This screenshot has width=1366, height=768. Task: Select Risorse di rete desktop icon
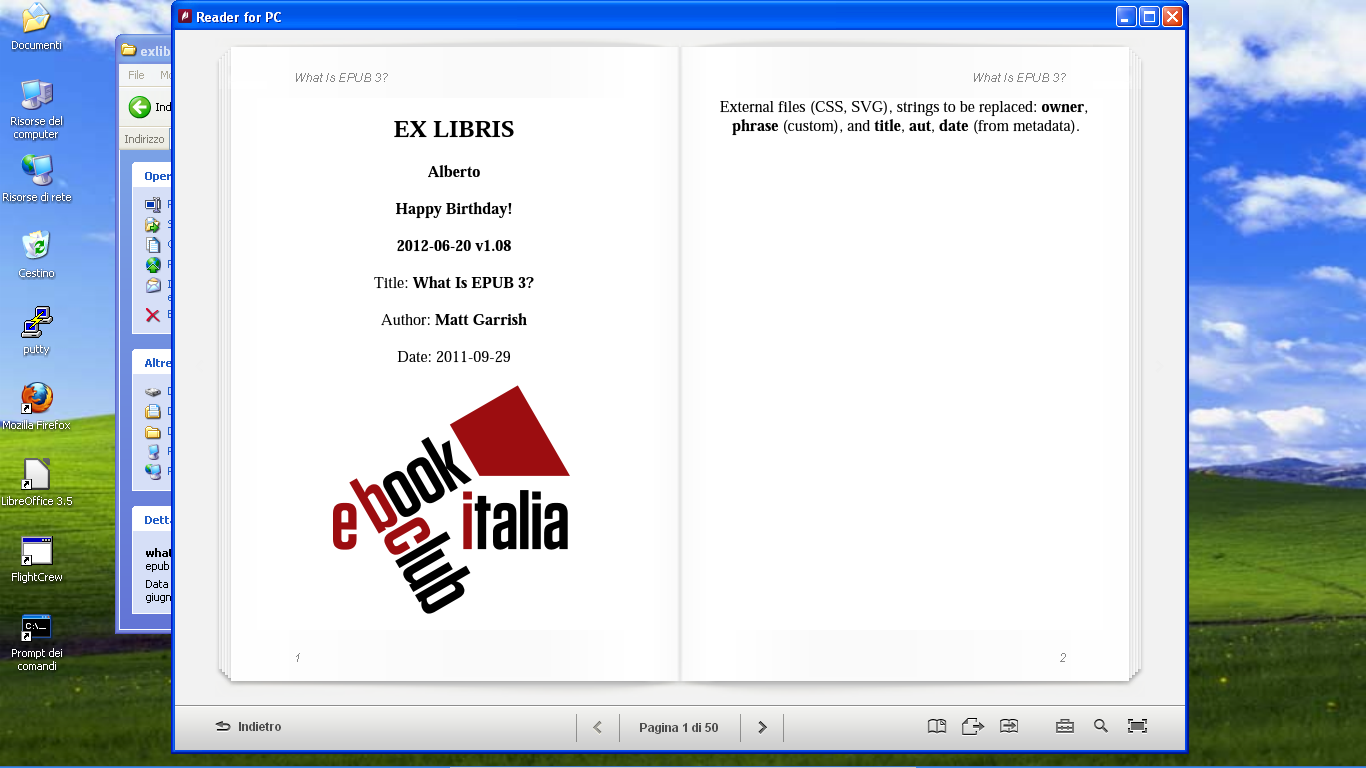coord(37,179)
